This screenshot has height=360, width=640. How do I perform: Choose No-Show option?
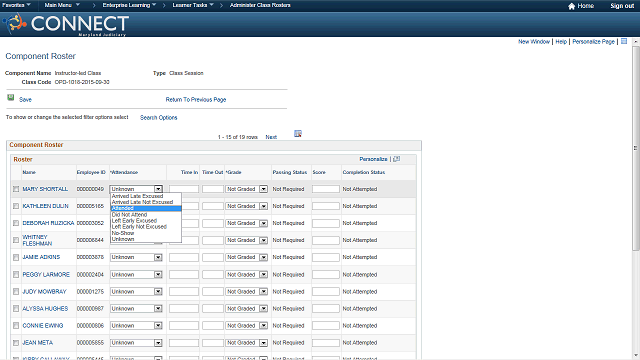pos(146,233)
